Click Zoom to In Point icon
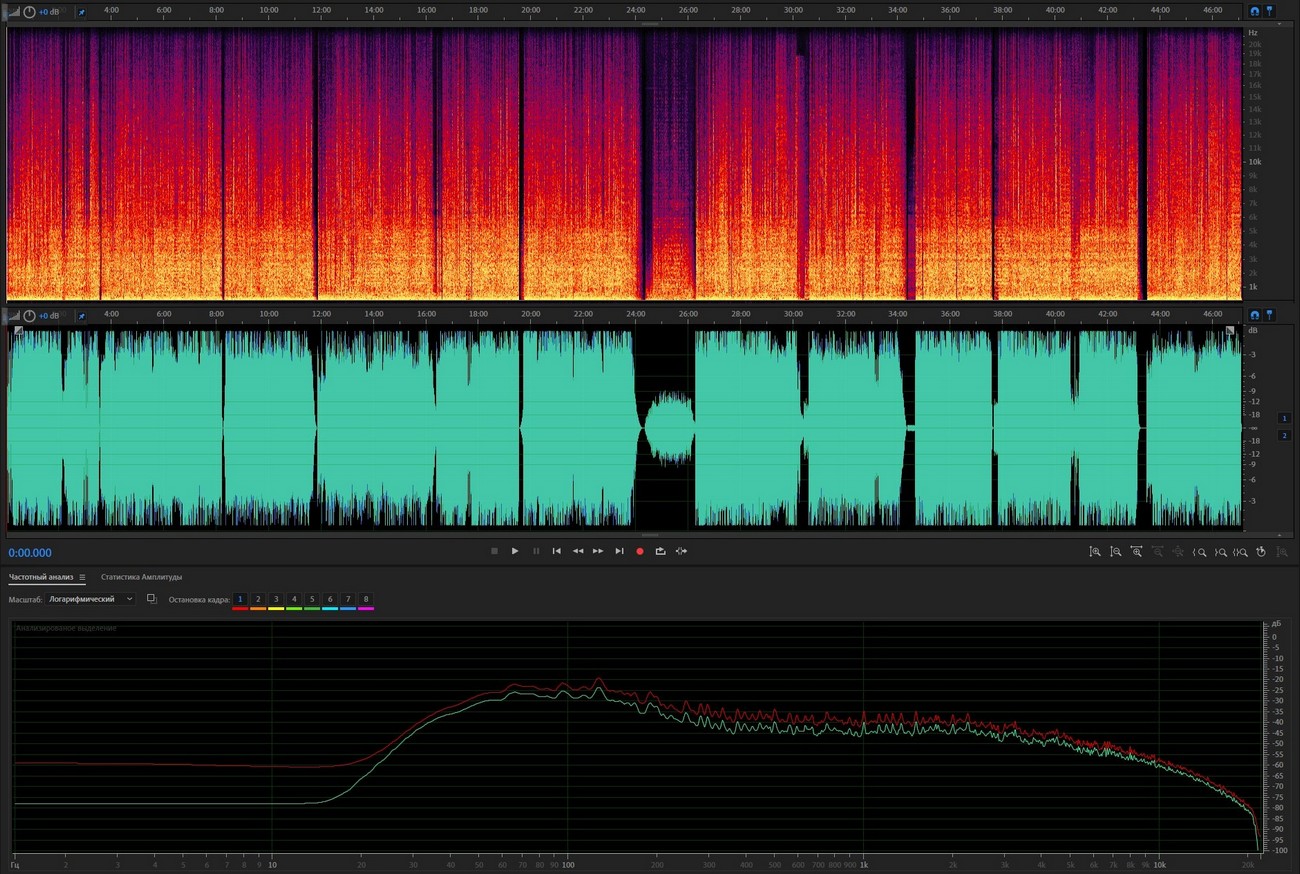Viewport: 1300px width, 874px height. click(x=1200, y=552)
